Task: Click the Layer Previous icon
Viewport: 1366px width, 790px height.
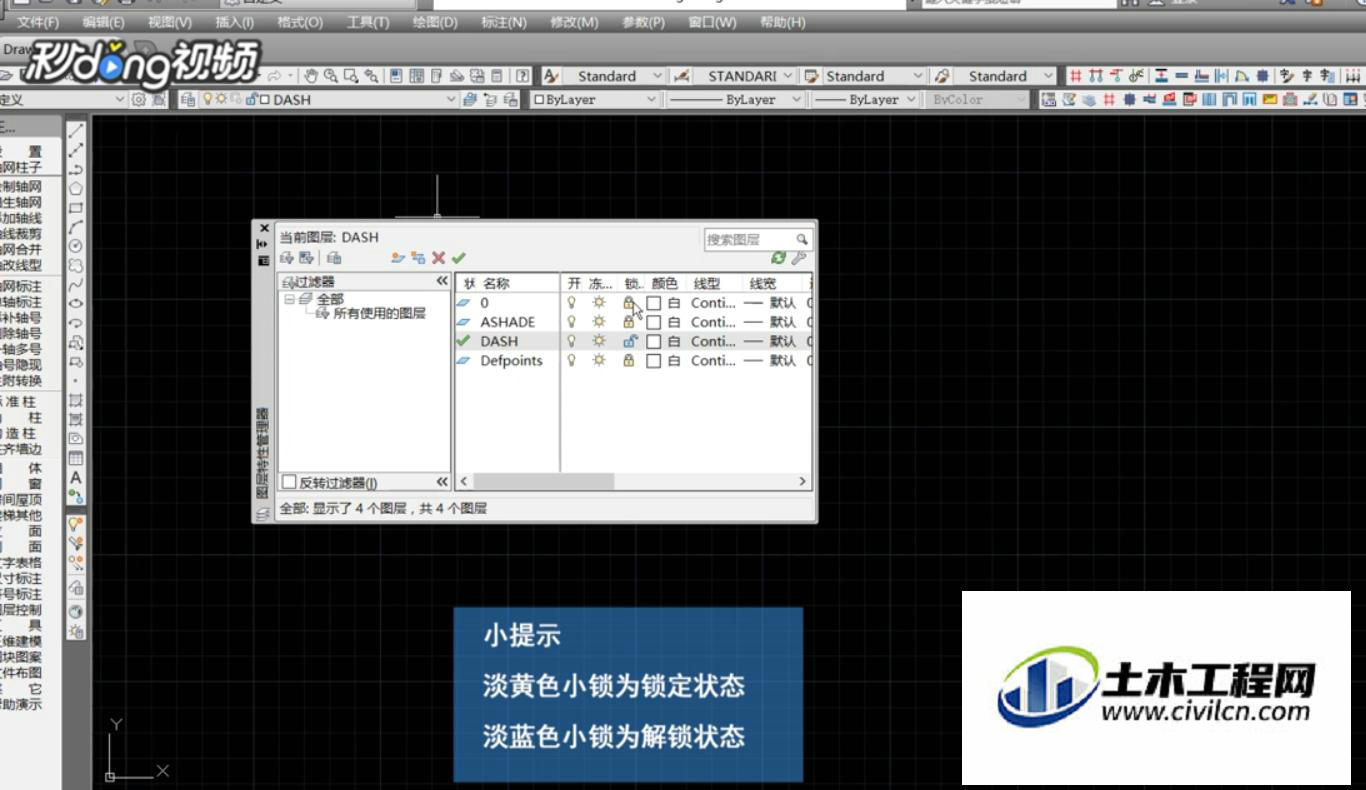Action: 490,99
